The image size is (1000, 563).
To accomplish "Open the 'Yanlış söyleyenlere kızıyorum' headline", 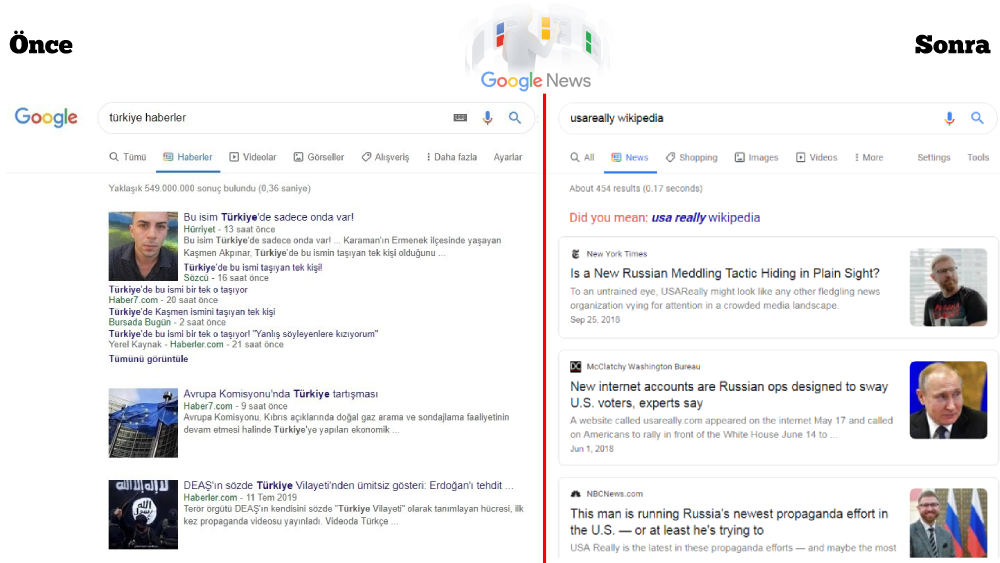I will (243, 333).
